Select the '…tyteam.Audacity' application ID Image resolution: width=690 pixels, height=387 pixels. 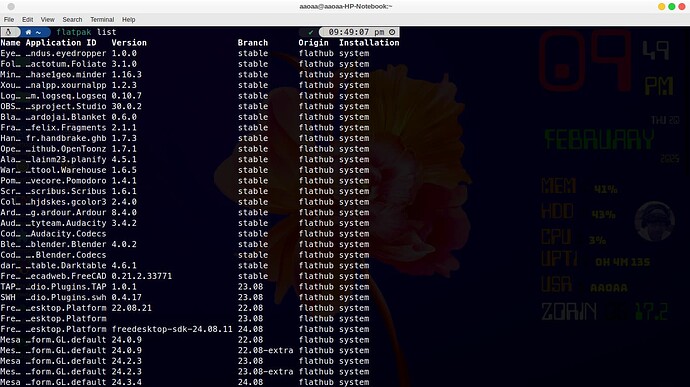pos(66,223)
